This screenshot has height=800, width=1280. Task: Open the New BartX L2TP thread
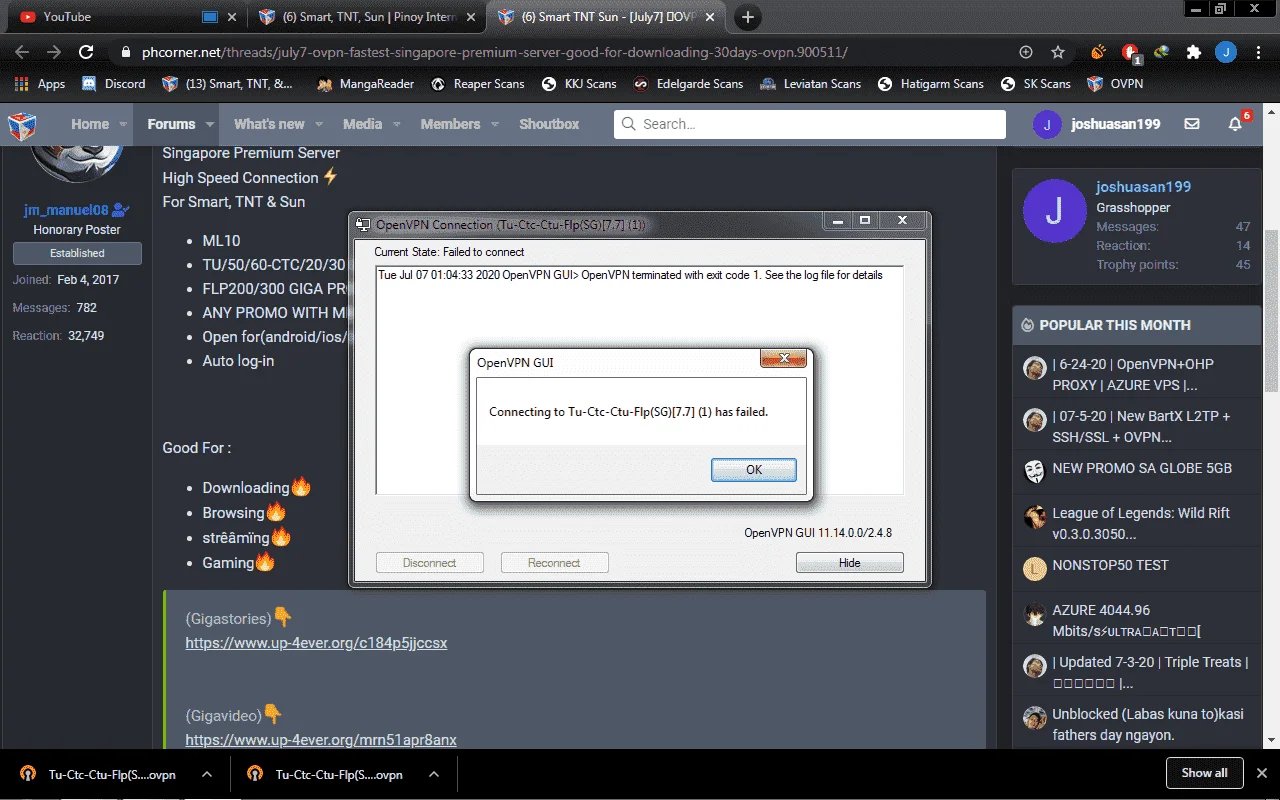(1141, 426)
